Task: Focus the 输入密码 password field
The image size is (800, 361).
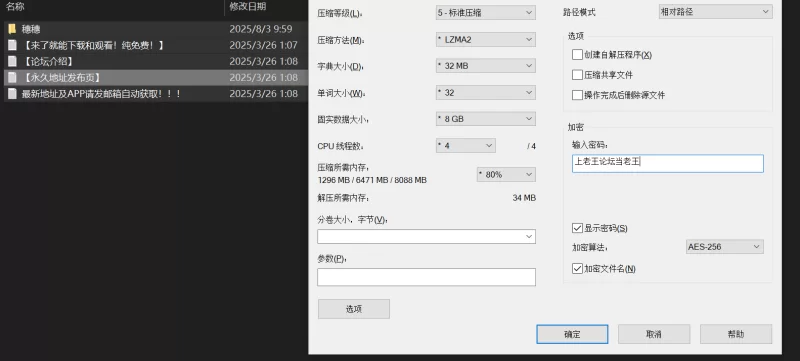Action: click(667, 164)
